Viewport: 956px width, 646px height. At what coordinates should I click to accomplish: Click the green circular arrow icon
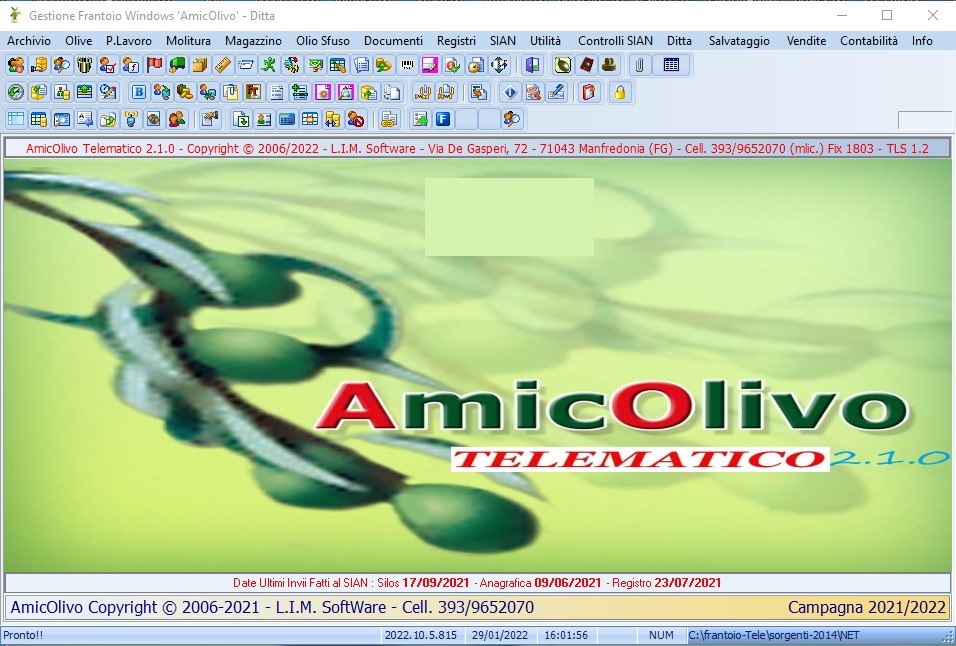point(16,92)
